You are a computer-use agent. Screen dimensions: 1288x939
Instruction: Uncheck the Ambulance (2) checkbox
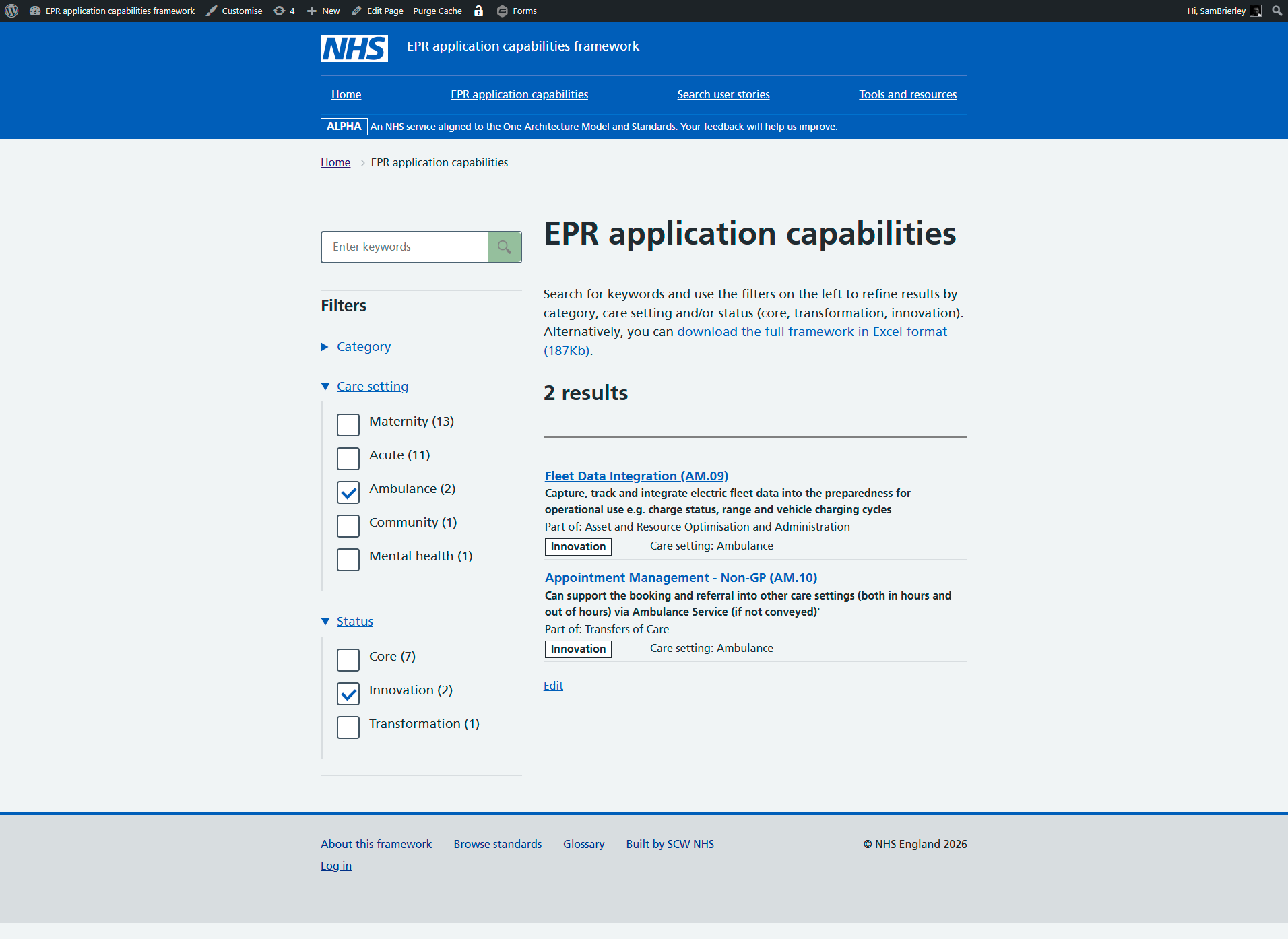[348, 492]
